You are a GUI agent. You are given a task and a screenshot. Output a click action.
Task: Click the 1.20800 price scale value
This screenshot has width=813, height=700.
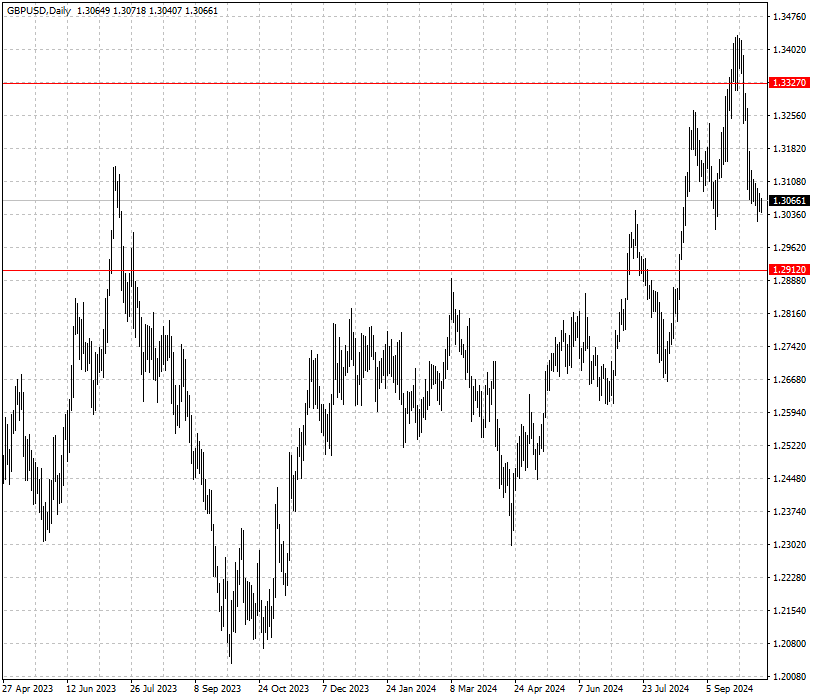click(x=789, y=643)
